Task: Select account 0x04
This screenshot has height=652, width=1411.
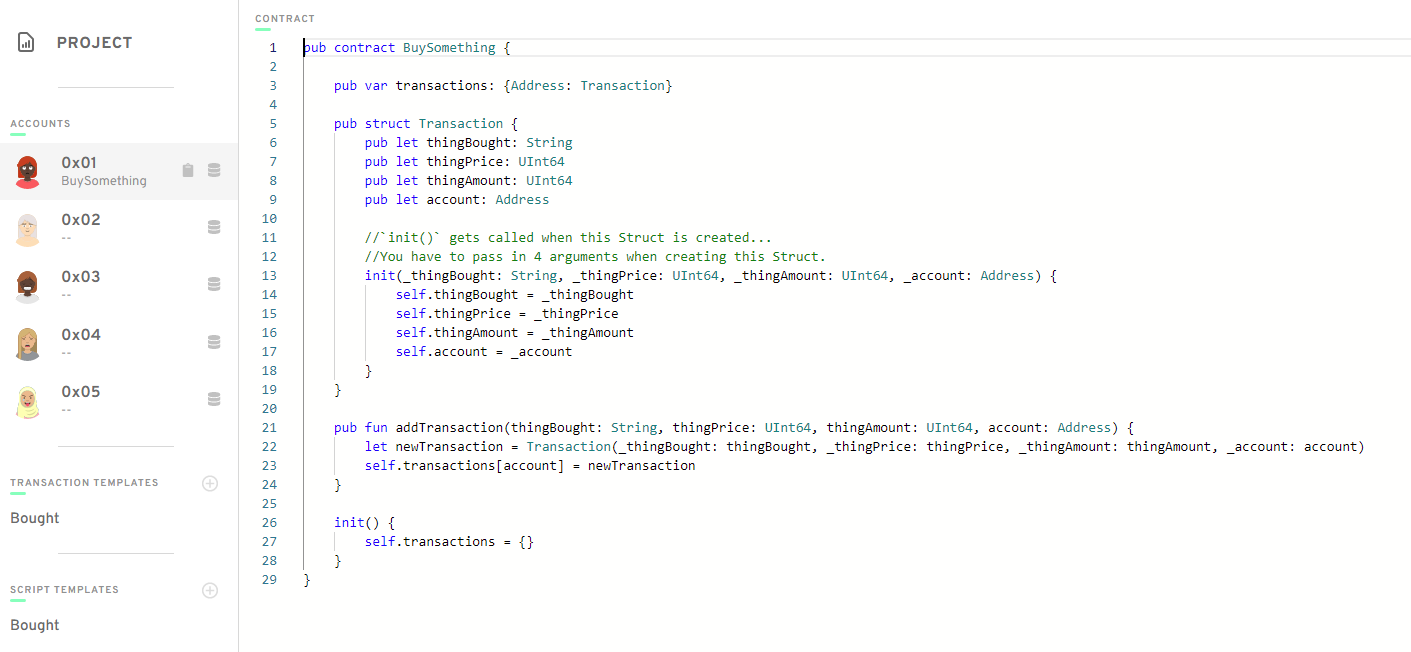Action: pyautogui.click(x=119, y=343)
